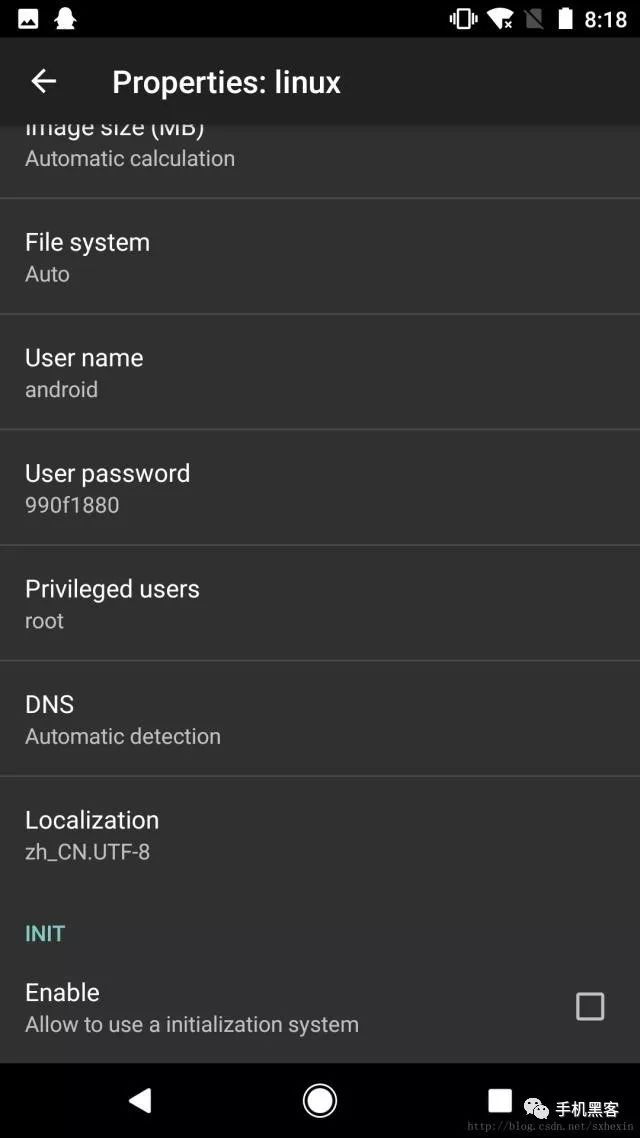Tap the battery status icon
This screenshot has height=1138, width=640.
tap(565, 19)
